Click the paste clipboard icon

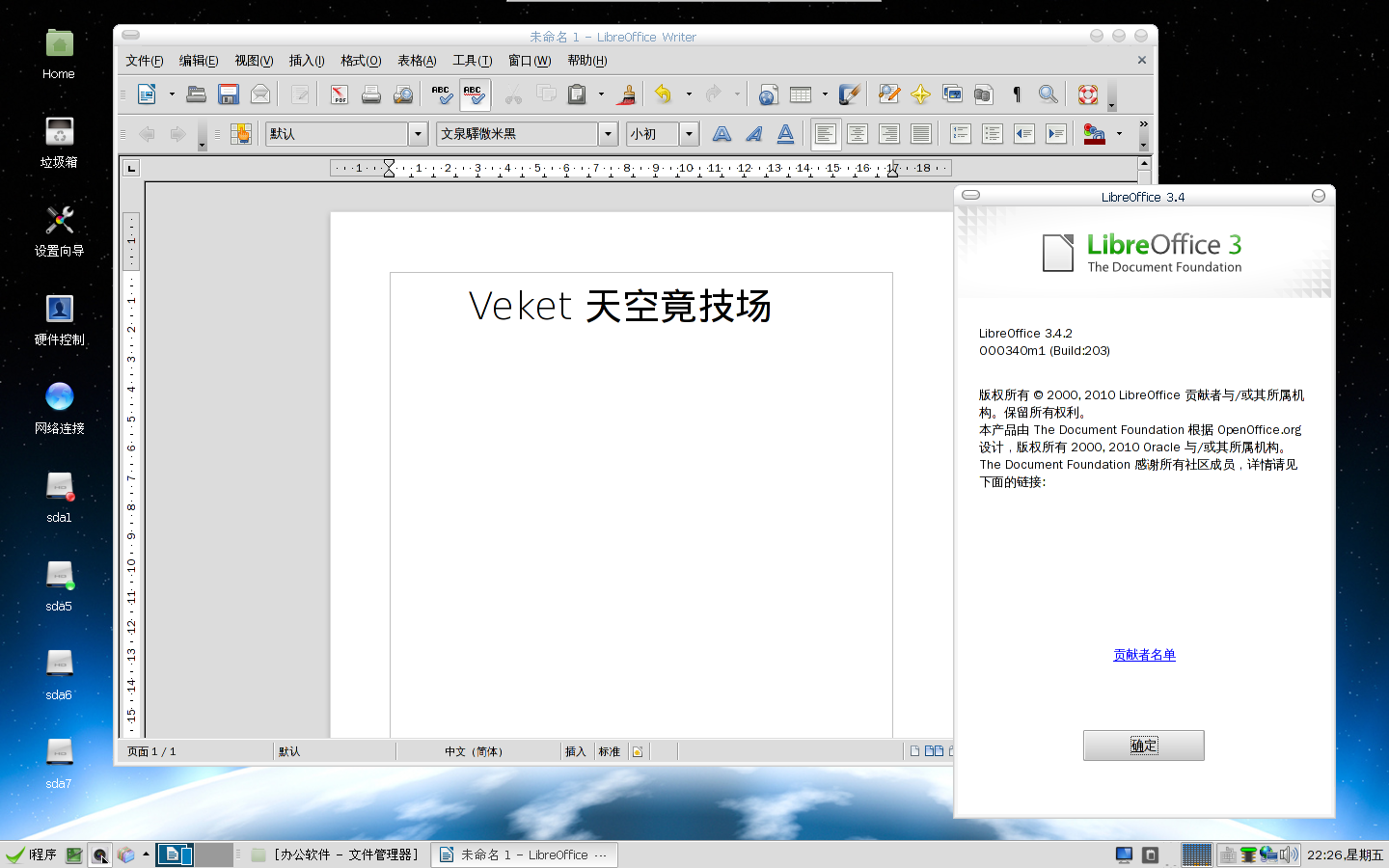[x=577, y=95]
